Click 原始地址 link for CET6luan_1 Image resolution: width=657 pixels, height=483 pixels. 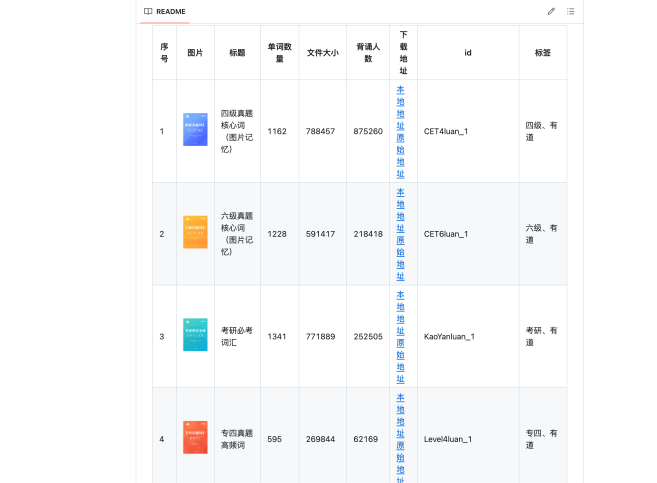tap(401, 258)
